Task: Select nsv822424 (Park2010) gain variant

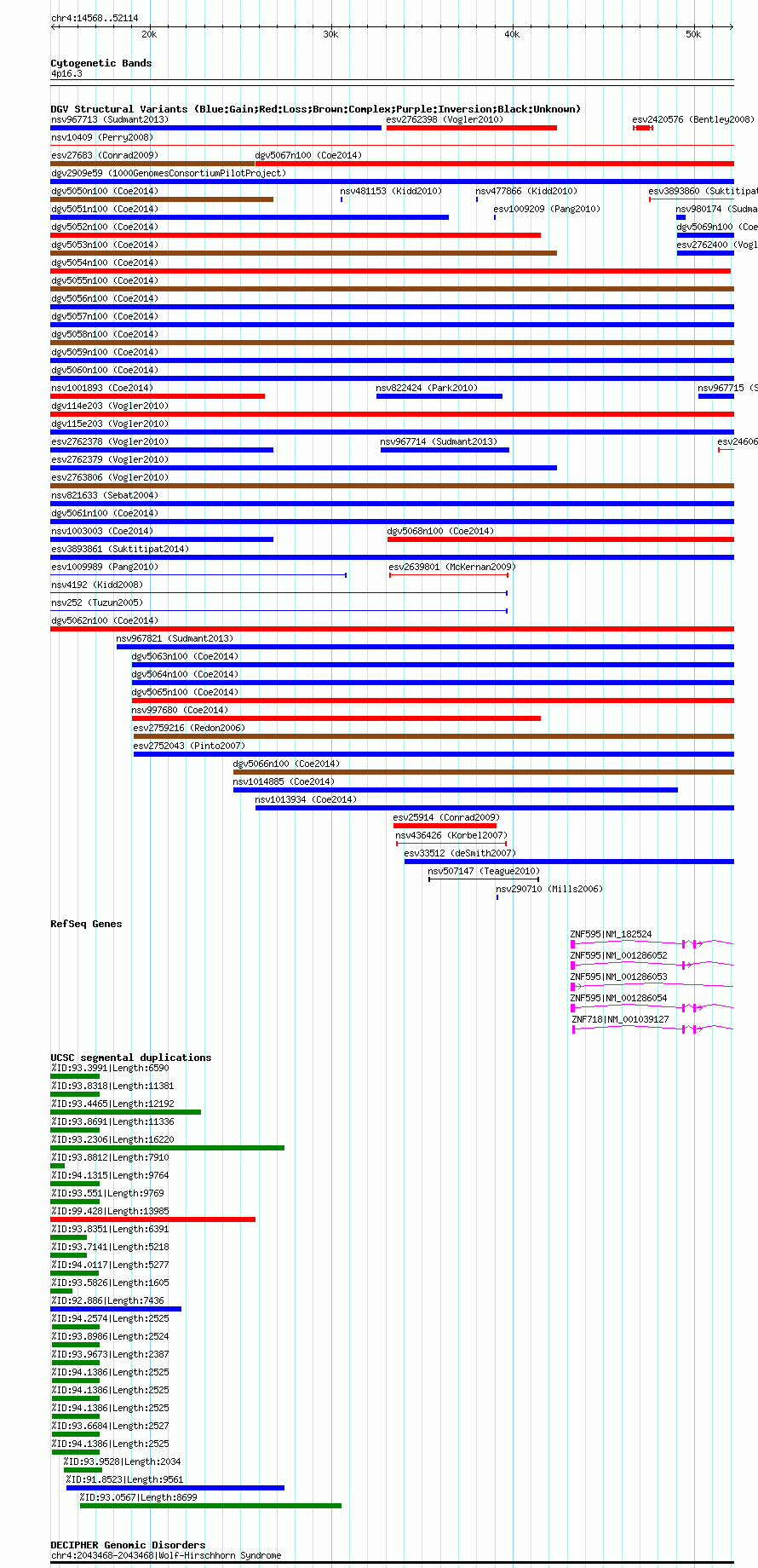Action: tap(439, 396)
